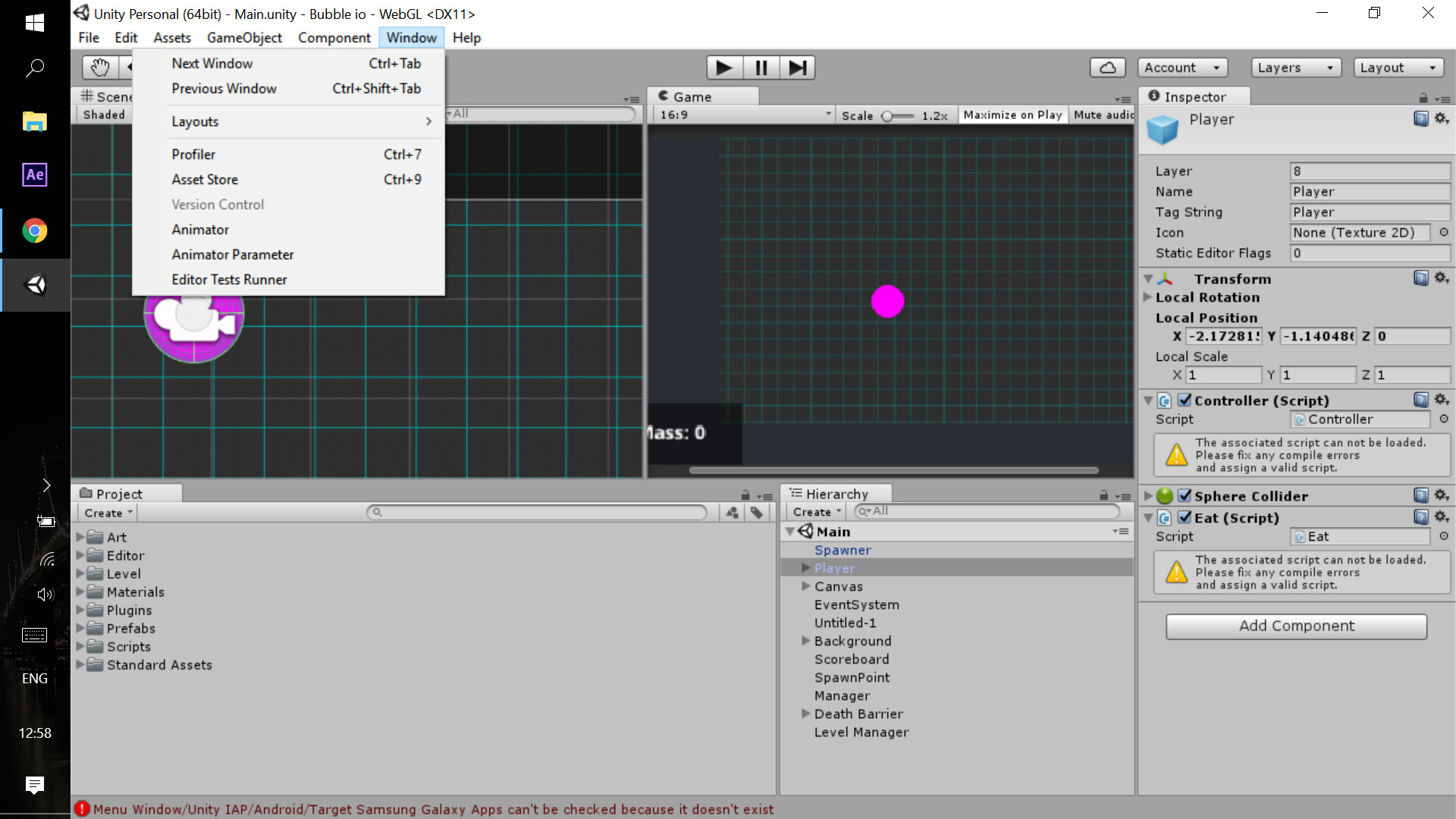
Task: Select the Hand tool in the toolbar
Action: pyautogui.click(x=100, y=67)
